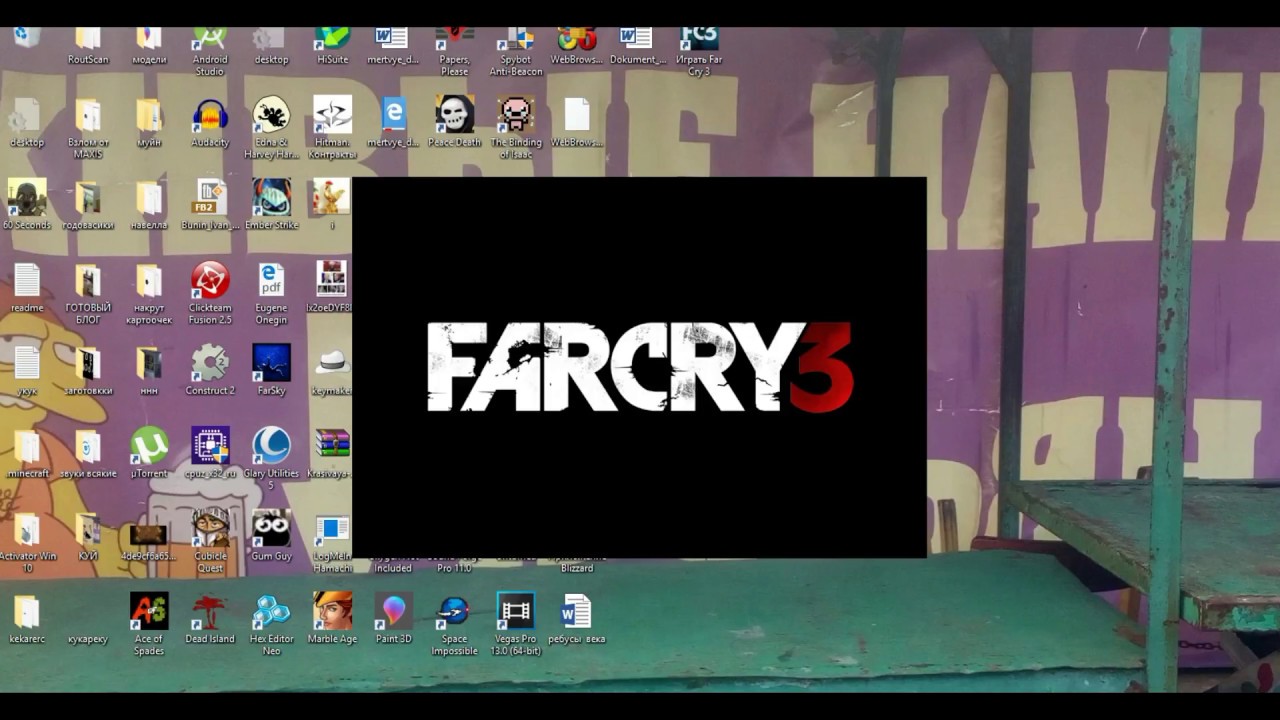Select the readme text file

coord(27,288)
